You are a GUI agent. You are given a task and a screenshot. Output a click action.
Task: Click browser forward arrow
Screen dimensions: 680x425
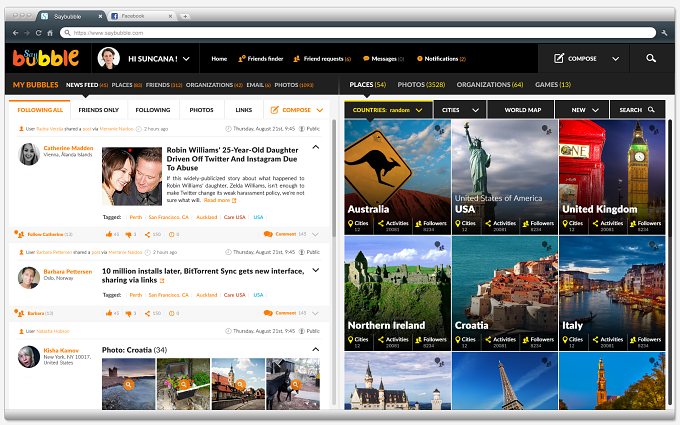point(27,33)
